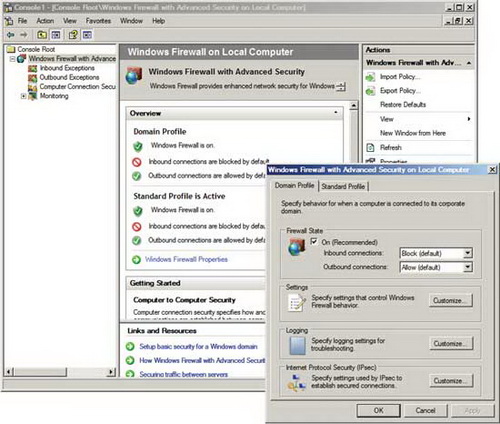Click the tree pane horizontal scrollbar
The image size is (500, 424).
pos(61,372)
